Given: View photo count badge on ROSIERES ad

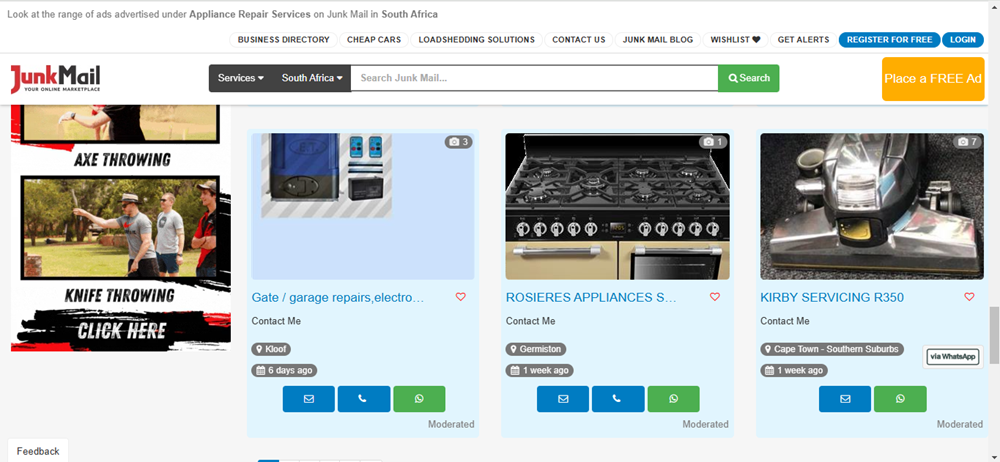Looking at the screenshot, I should click(712, 142).
